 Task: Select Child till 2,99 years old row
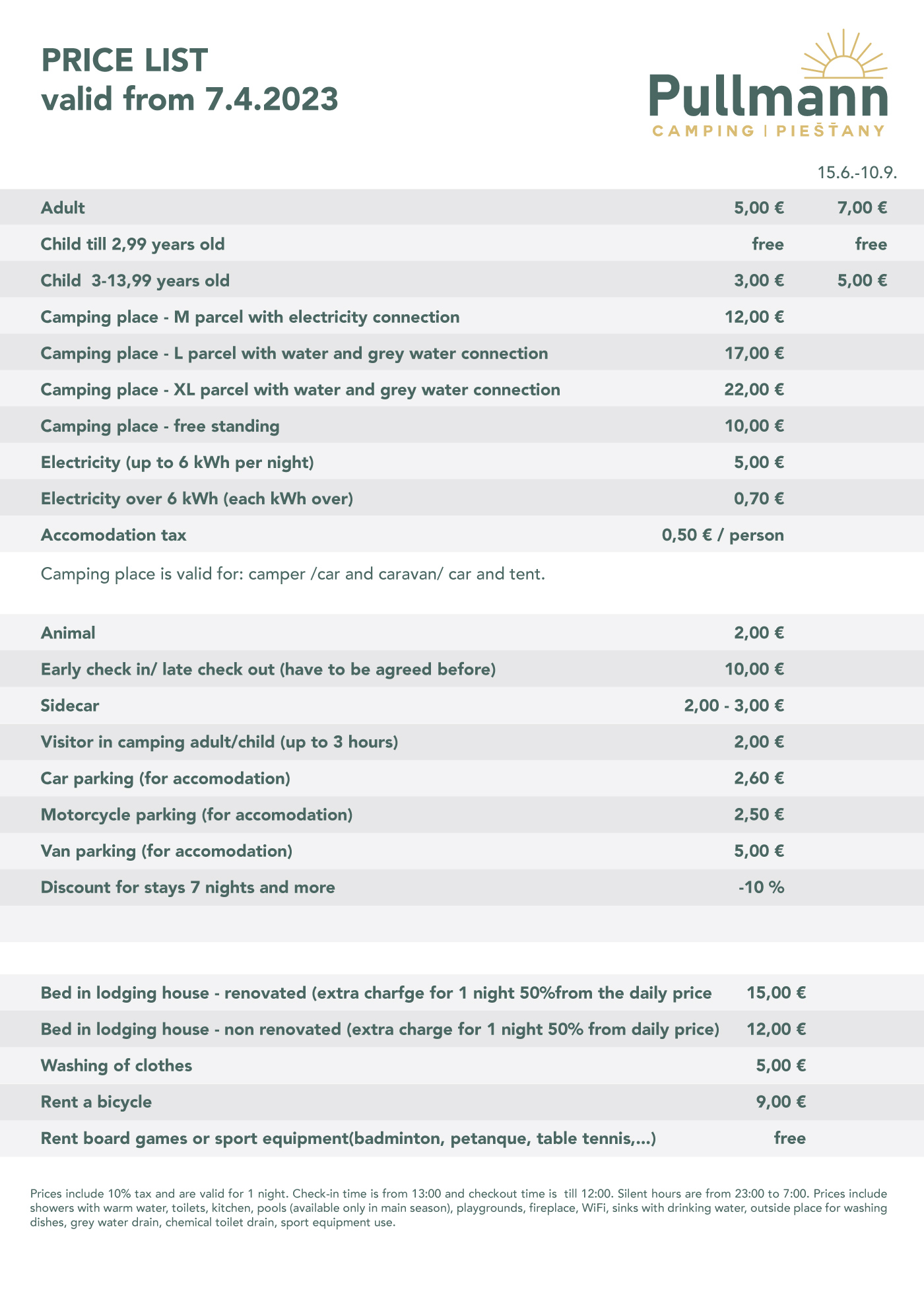[462, 244]
